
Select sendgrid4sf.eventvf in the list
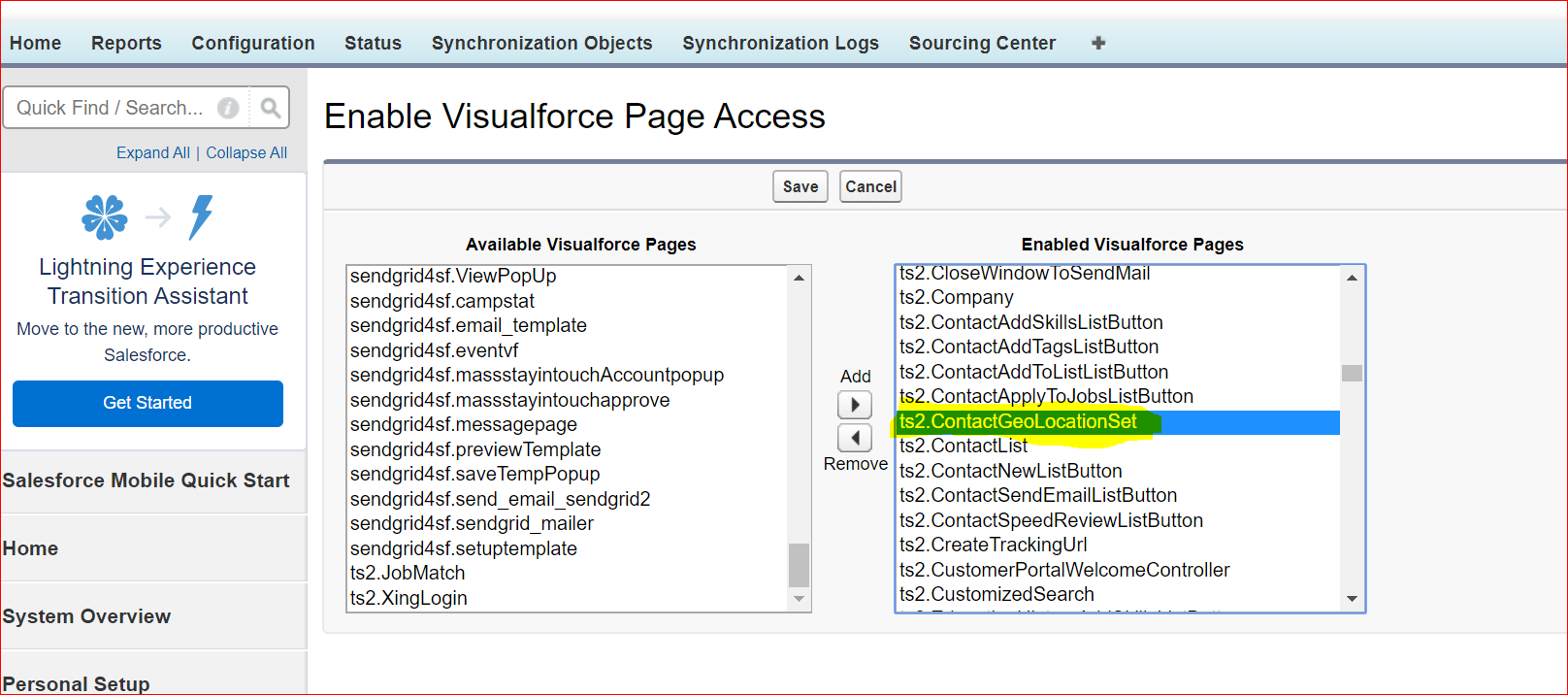[567, 350]
